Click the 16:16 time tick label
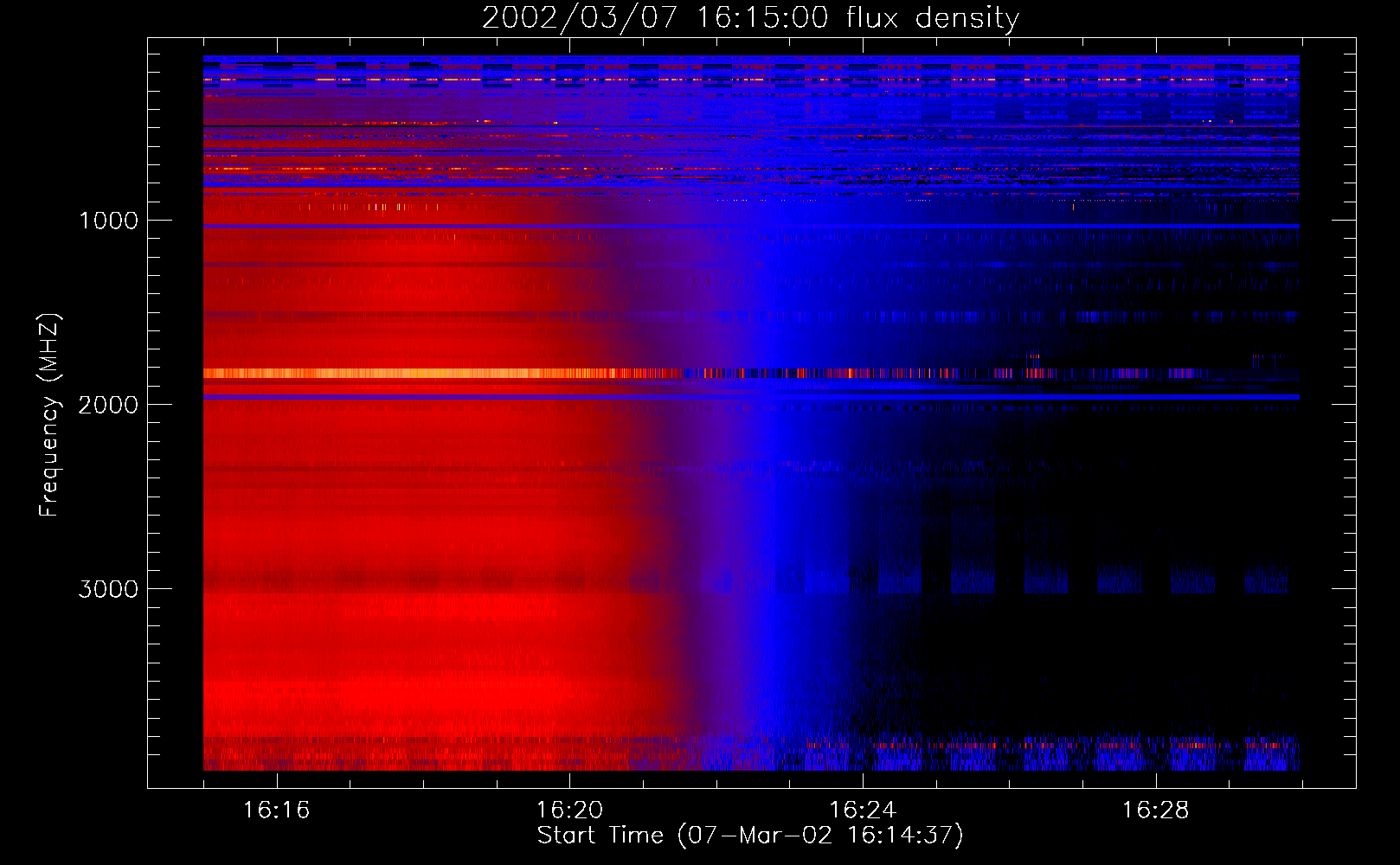The height and width of the screenshot is (865, 1400). point(276,811)
